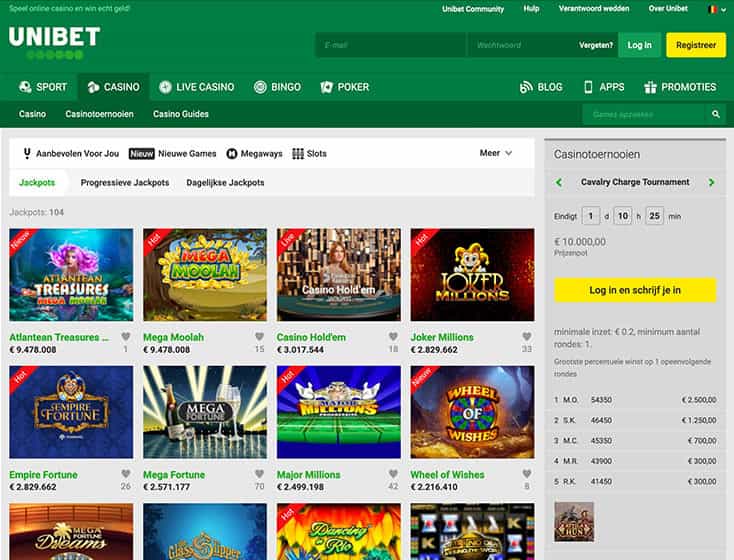The height and width of the screenshot is (560, 734).
Task: Click the Unibet logo
Action: [54, 42]
